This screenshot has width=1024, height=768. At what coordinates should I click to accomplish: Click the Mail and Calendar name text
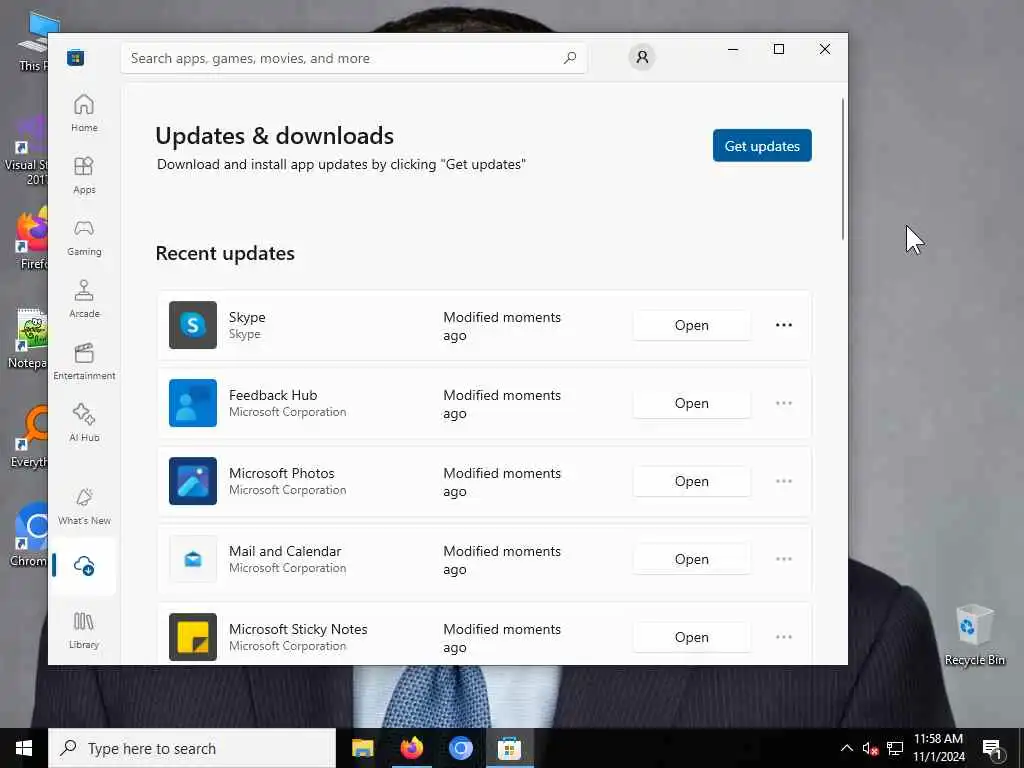[x=285, y=551]
